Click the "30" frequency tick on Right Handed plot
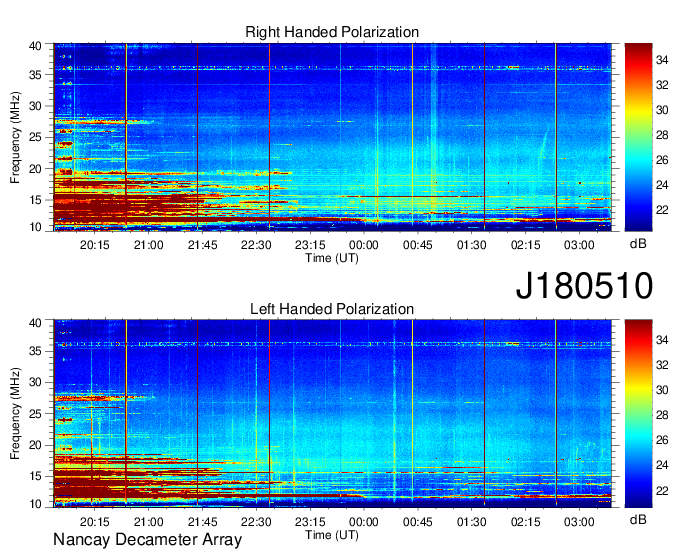Screen dimensions: 680x552 pos(35,106)
